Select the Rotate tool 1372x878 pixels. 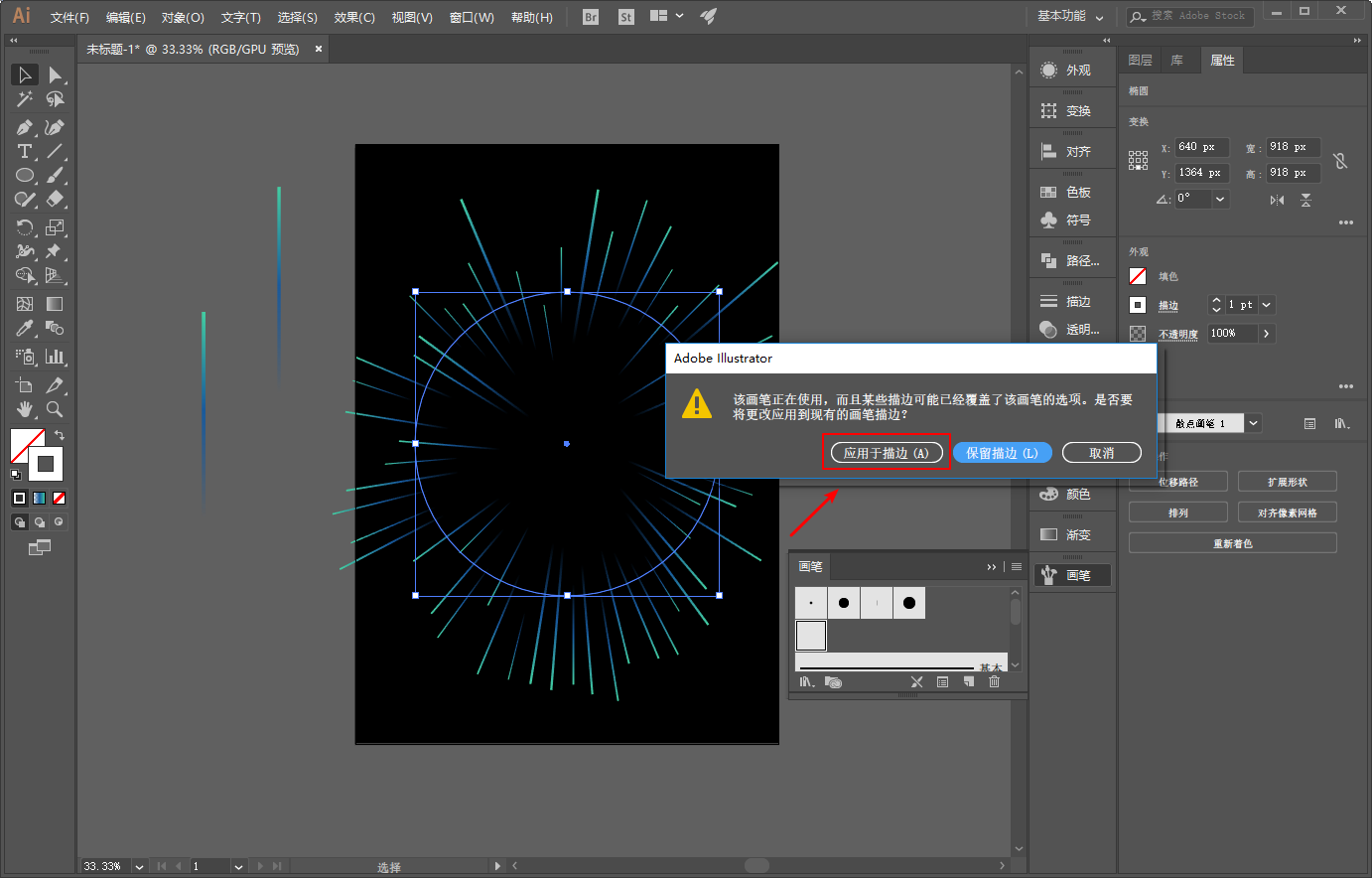click(x=25, y=227)
